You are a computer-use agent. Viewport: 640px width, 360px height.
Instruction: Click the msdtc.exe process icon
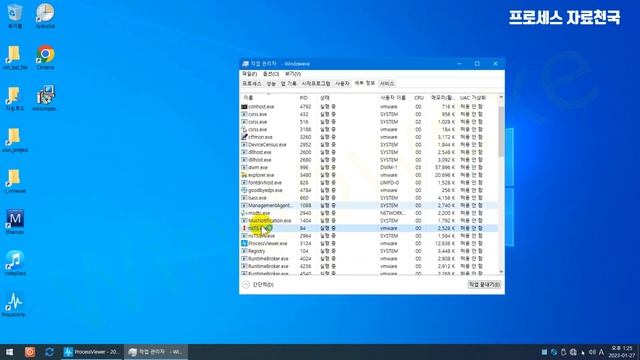244,213
